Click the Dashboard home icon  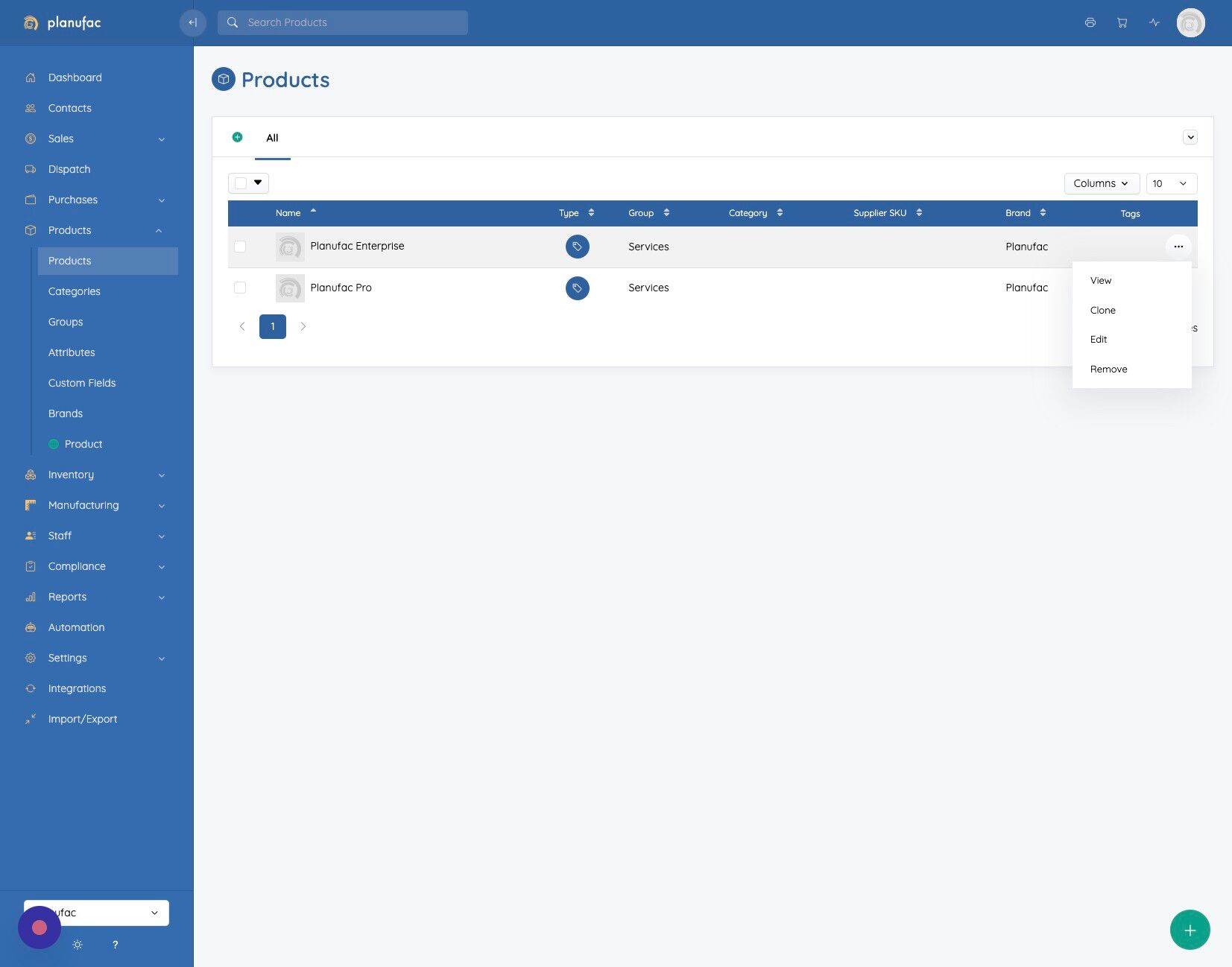[31, 77]
